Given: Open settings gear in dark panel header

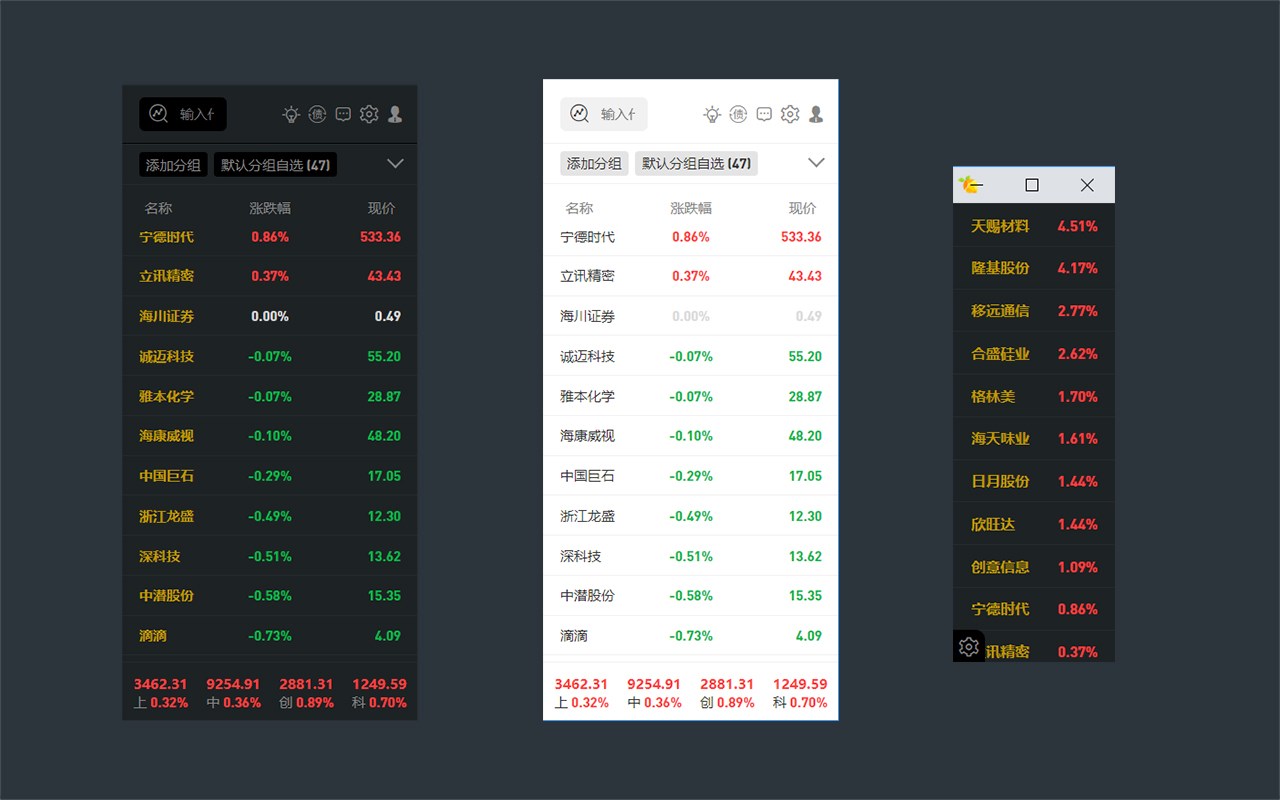Looking at the screenshot, I should click(369, 114).
